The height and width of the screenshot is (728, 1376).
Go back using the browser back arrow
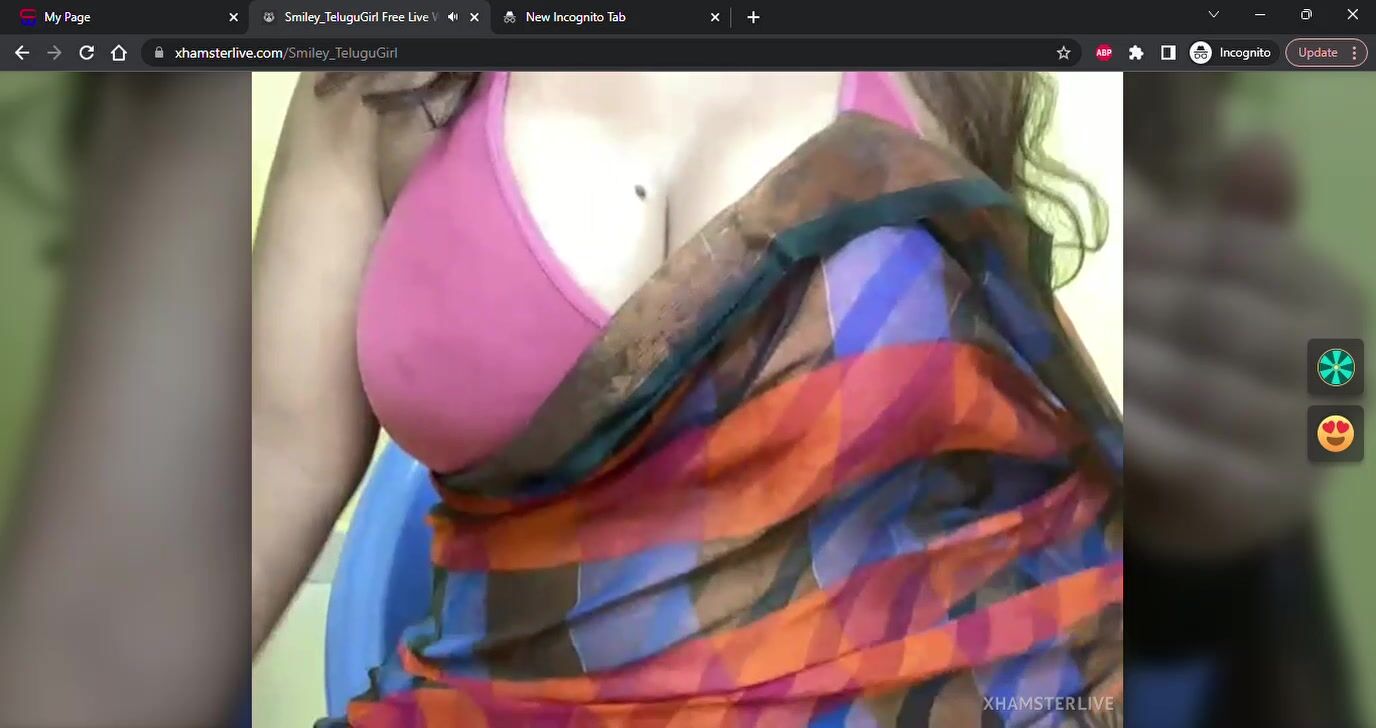(x=22, y=53)
